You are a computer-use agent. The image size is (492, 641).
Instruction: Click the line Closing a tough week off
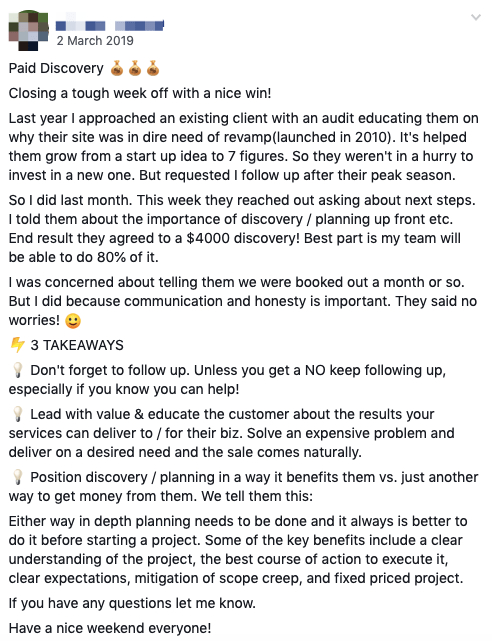140,93
